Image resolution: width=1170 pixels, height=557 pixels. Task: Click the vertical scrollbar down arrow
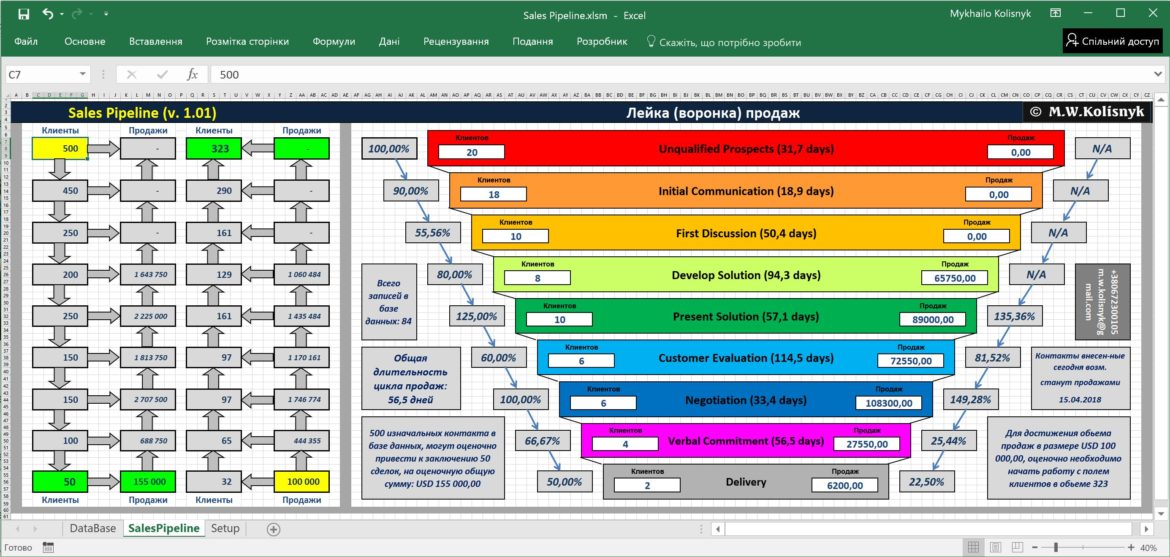pos(1162,515)
